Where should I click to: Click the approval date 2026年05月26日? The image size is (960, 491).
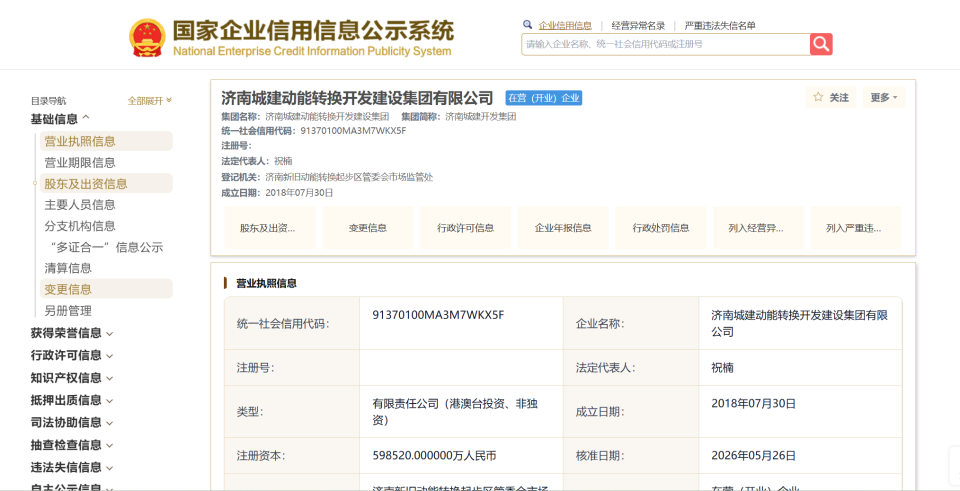point(754,455)
